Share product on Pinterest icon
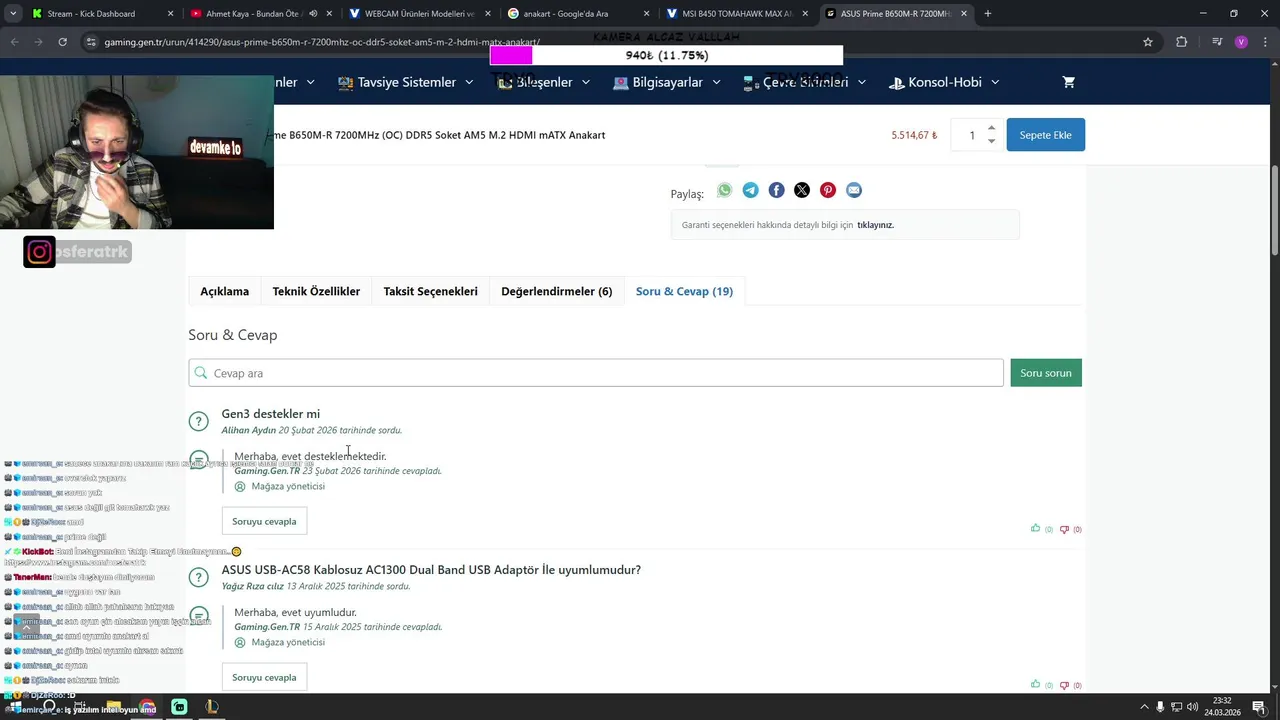The width and height of the screenshot is (1280, 720). (x=828, y=190)
